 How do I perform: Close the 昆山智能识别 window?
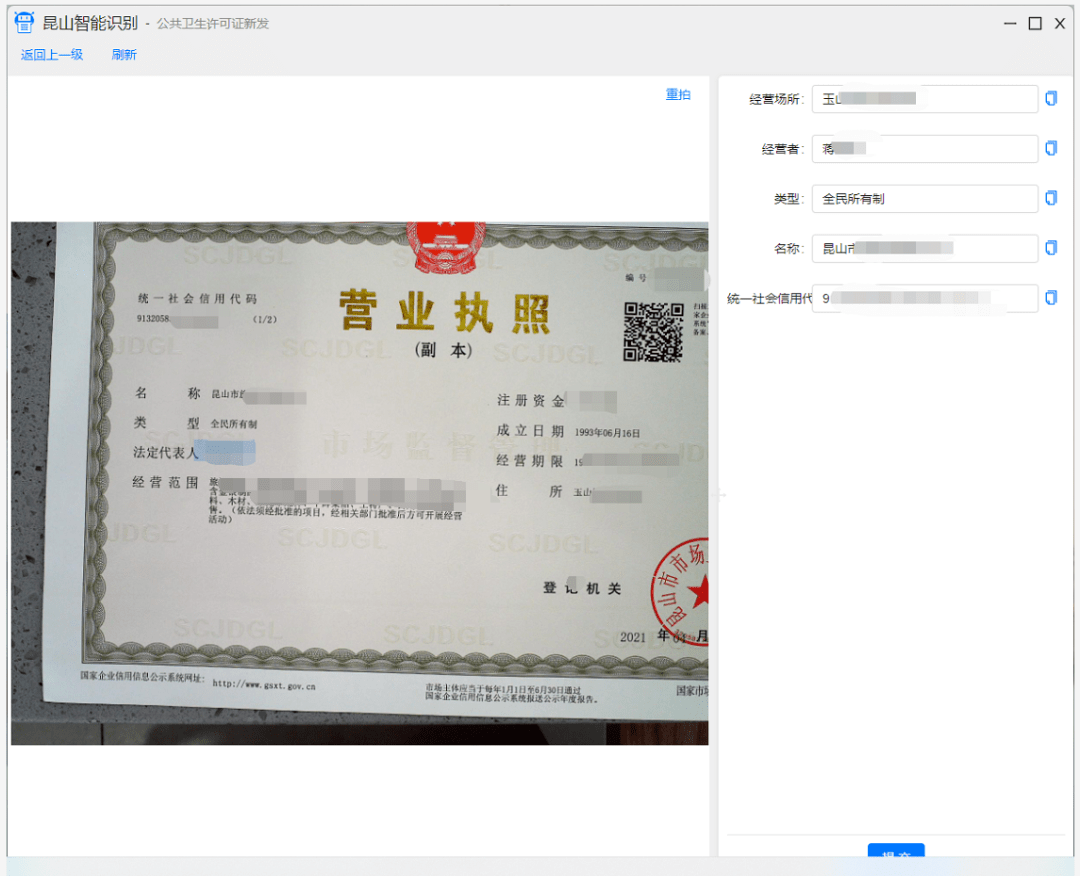tap(1060, 23)
